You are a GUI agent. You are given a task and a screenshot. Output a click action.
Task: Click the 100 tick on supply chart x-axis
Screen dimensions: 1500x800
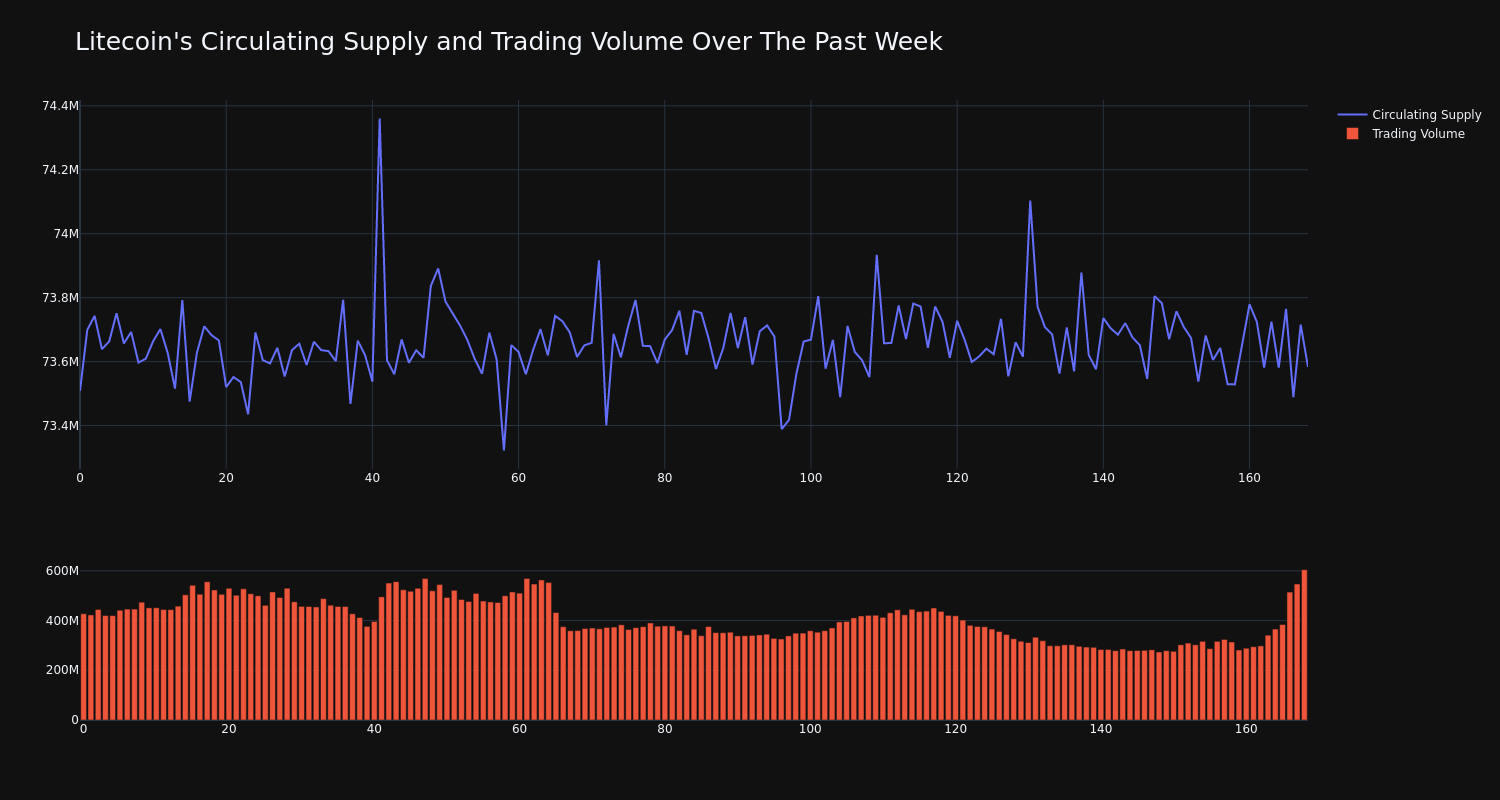pos(810,478)
